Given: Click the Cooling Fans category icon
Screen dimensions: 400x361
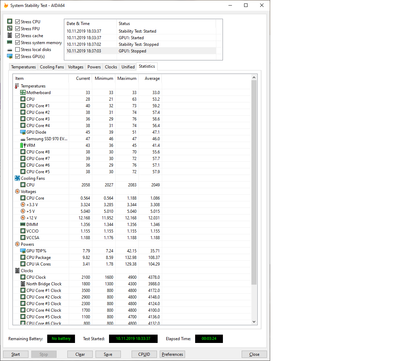Looking at the screenshot, I should 17,178.
